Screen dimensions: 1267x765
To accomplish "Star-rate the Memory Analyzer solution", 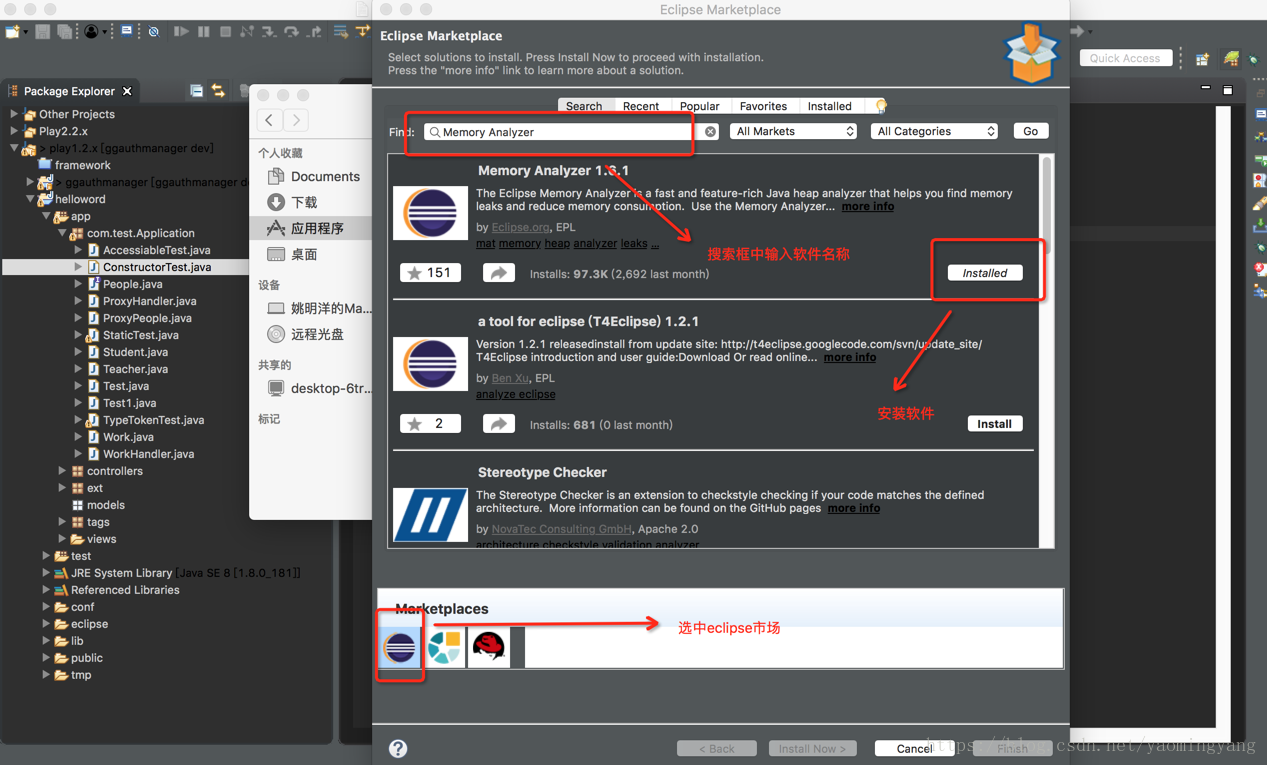I will tap(430, 273).
